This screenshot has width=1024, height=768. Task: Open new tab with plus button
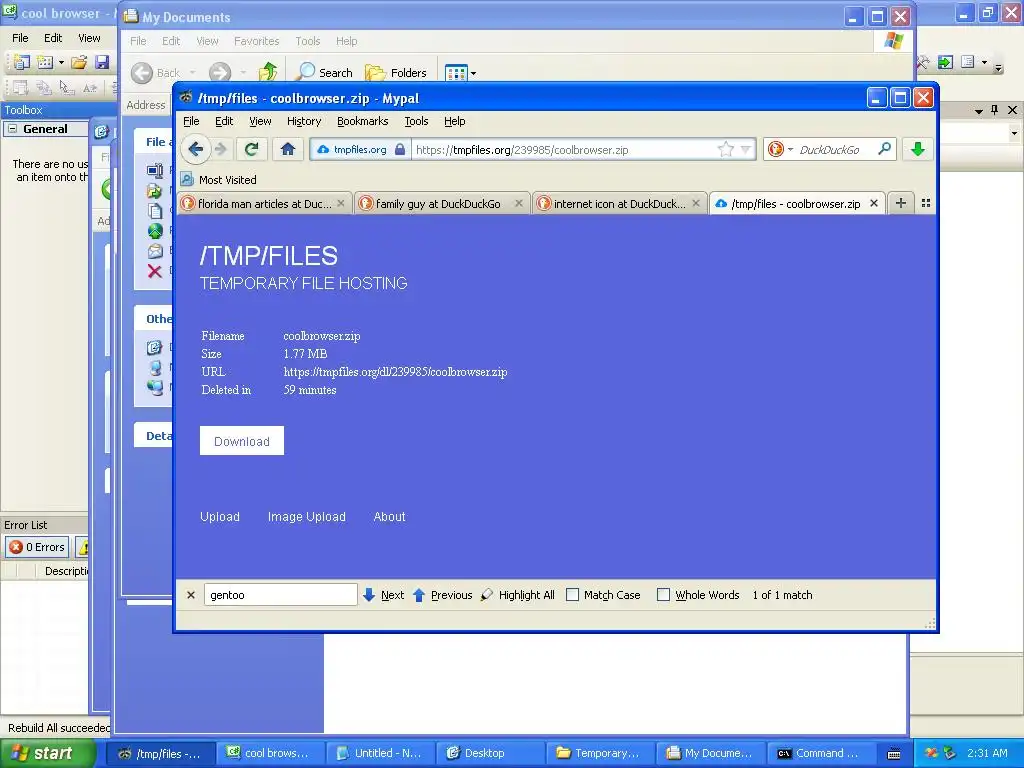(901, 203)
